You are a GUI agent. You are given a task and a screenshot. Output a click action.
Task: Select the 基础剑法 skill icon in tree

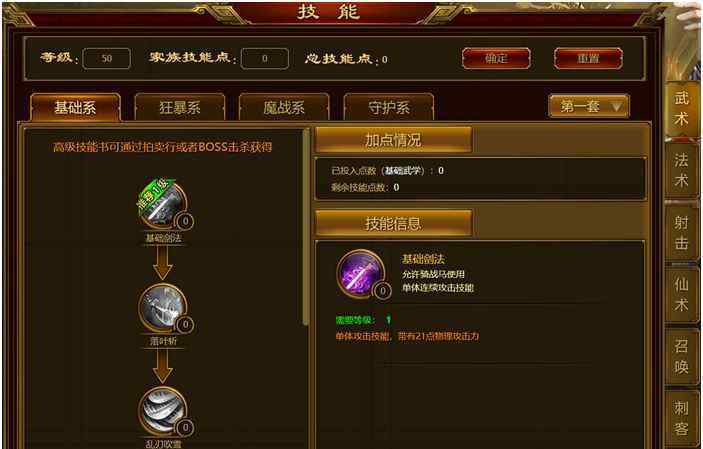point(162,206)
